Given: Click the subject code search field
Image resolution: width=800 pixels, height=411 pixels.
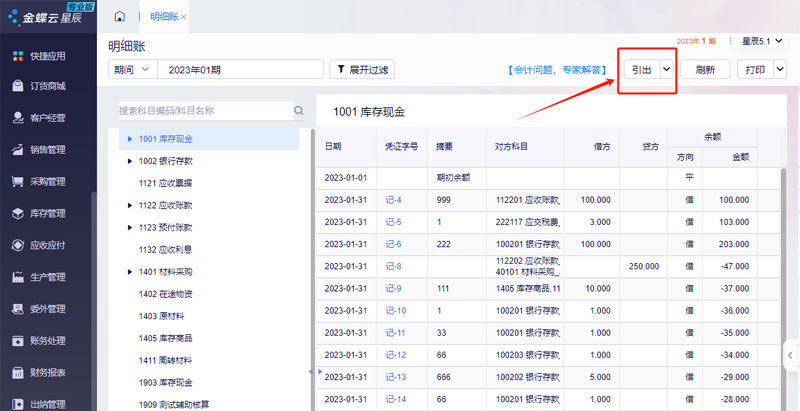Looking at the screenshot, I should [203, 111].
